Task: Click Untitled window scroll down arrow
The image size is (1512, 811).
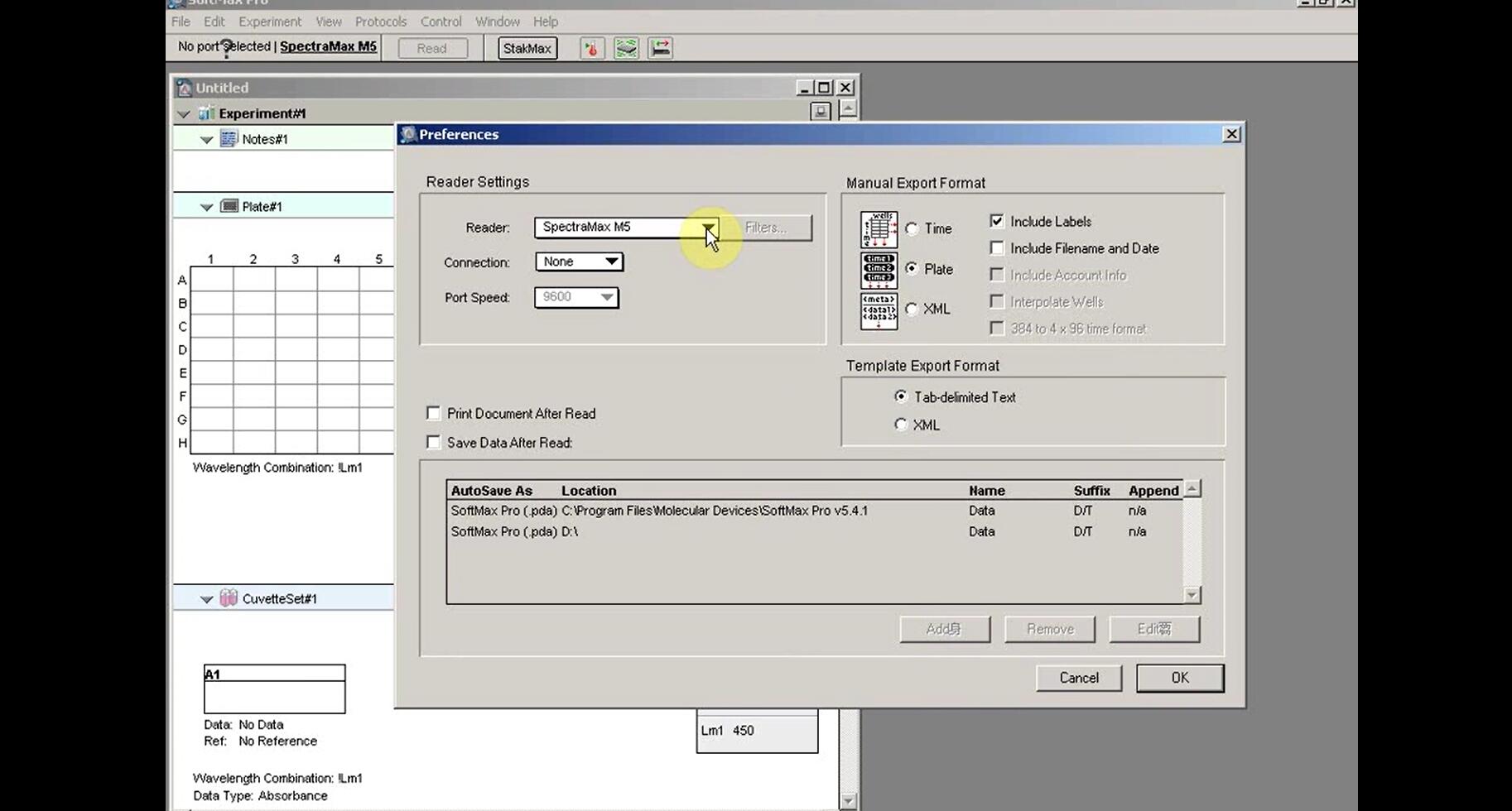Action: 848,800
